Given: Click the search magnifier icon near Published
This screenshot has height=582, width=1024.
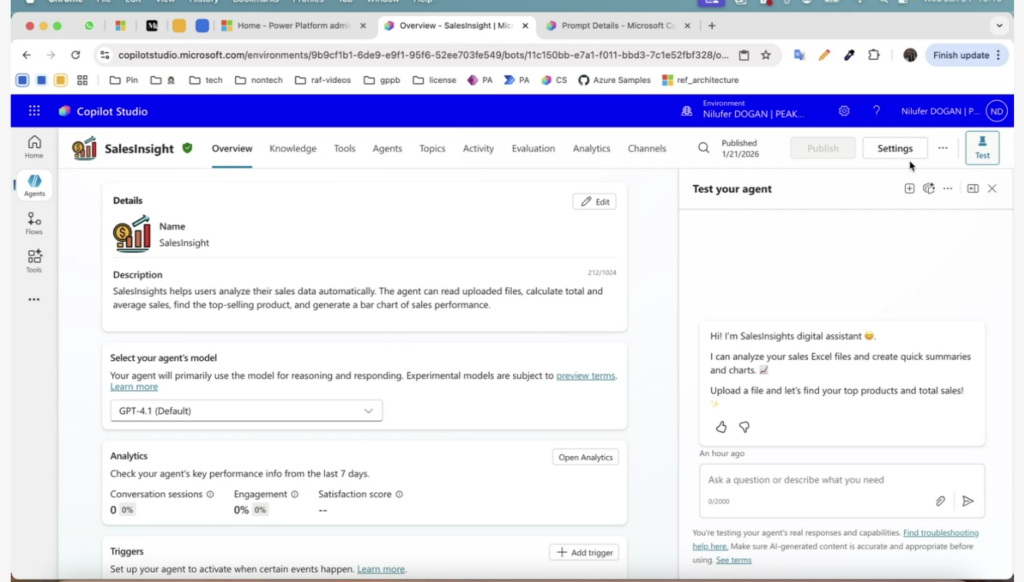Looking at the screenshot, I should 704,148.
